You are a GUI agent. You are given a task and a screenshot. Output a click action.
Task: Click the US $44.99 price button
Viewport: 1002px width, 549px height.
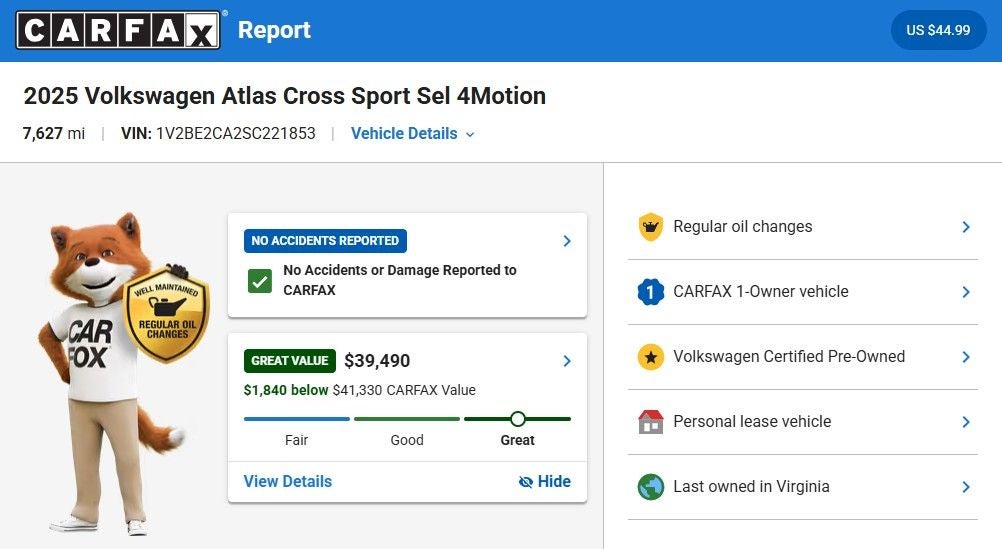(x=937, y=30)
